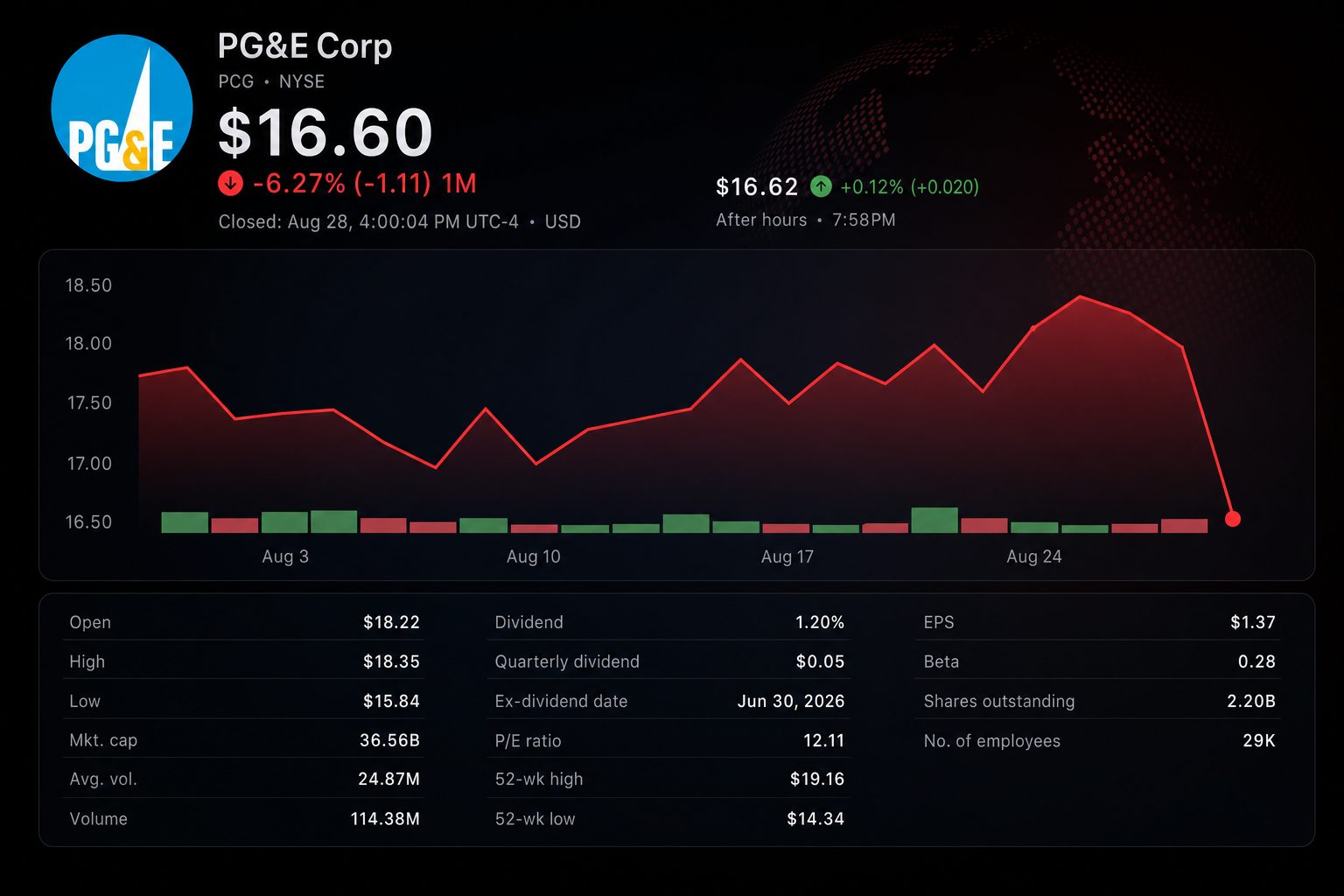Click the PCG ticker symbol
Screen dimensions: 1344x896
[x=236, y=81]
